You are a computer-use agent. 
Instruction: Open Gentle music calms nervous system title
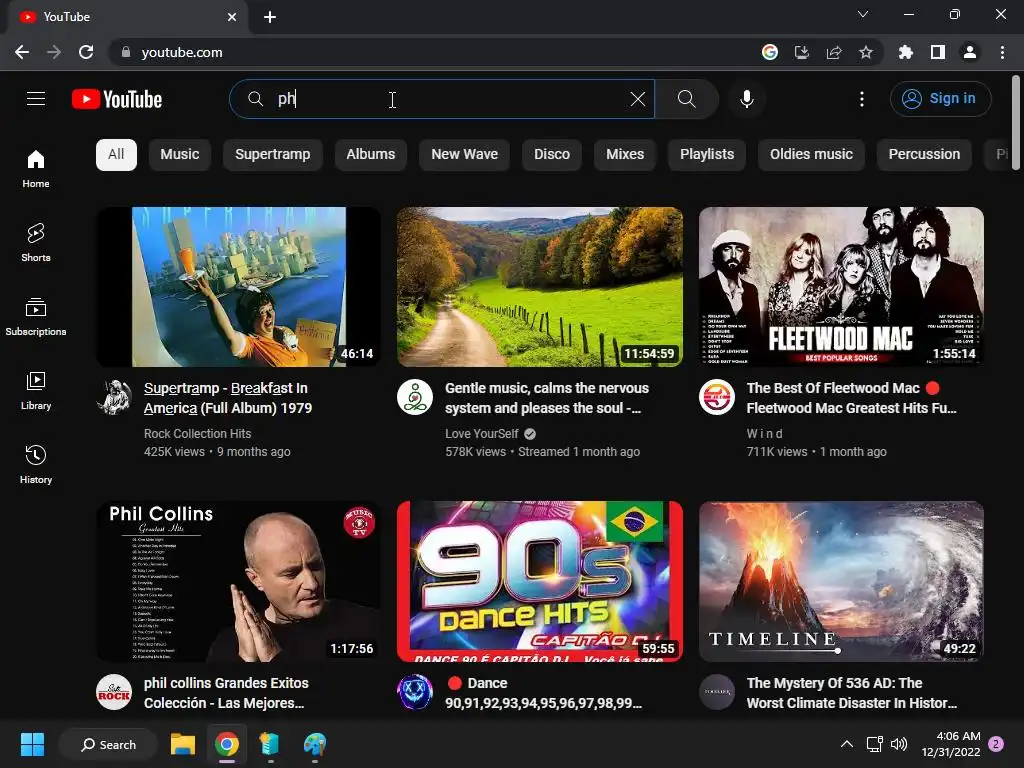(547, 398)
